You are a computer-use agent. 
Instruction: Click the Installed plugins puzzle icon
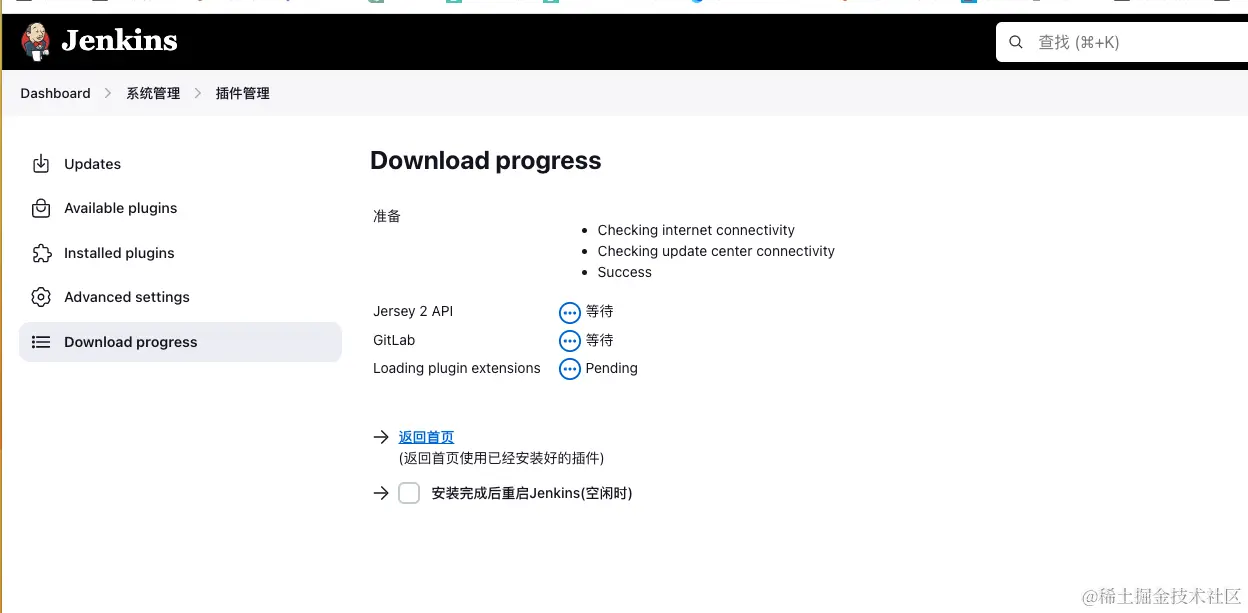(x=41, y=253)
